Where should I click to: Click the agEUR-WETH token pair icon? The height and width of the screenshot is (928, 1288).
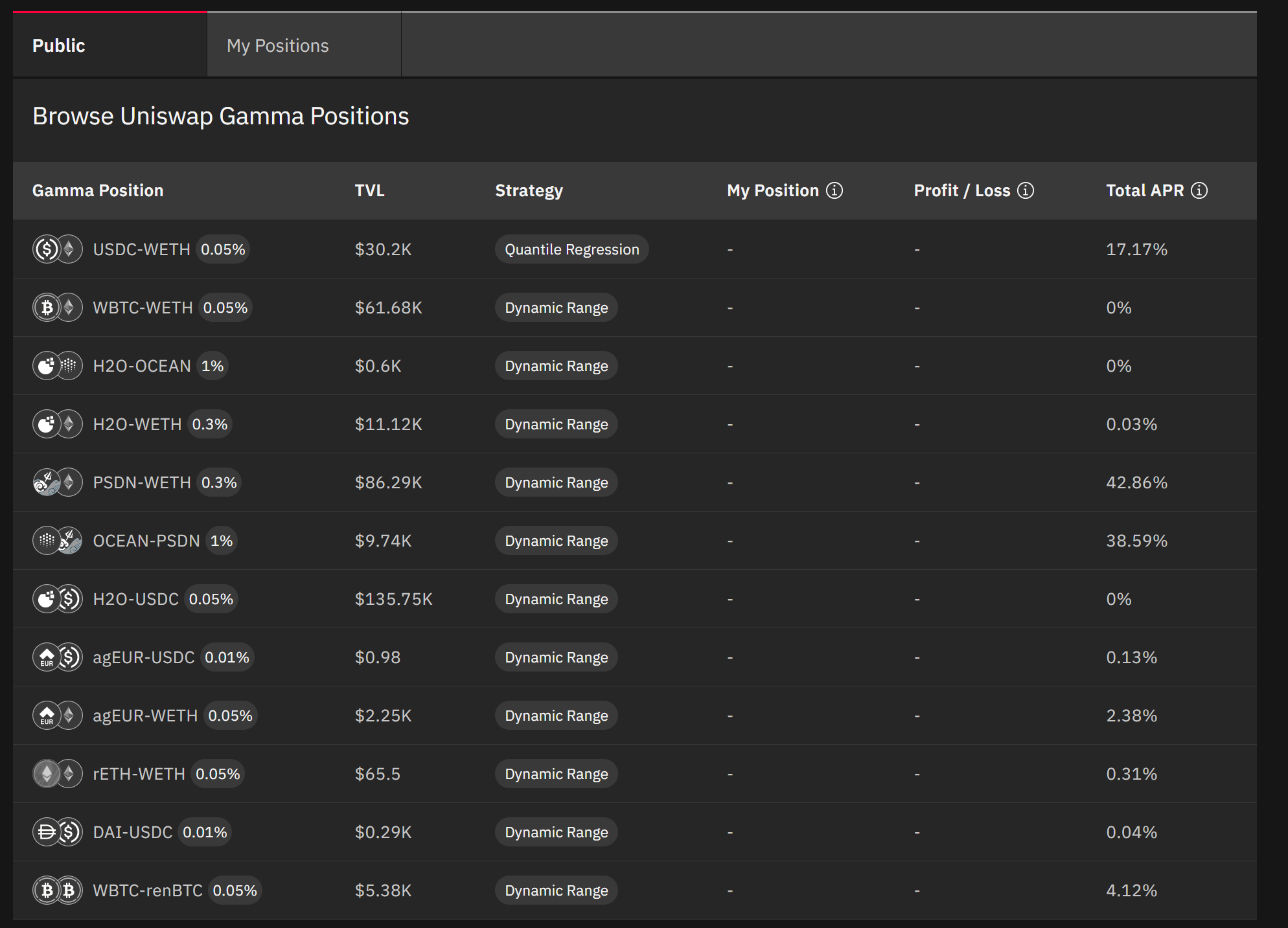[x=58, y=716]
